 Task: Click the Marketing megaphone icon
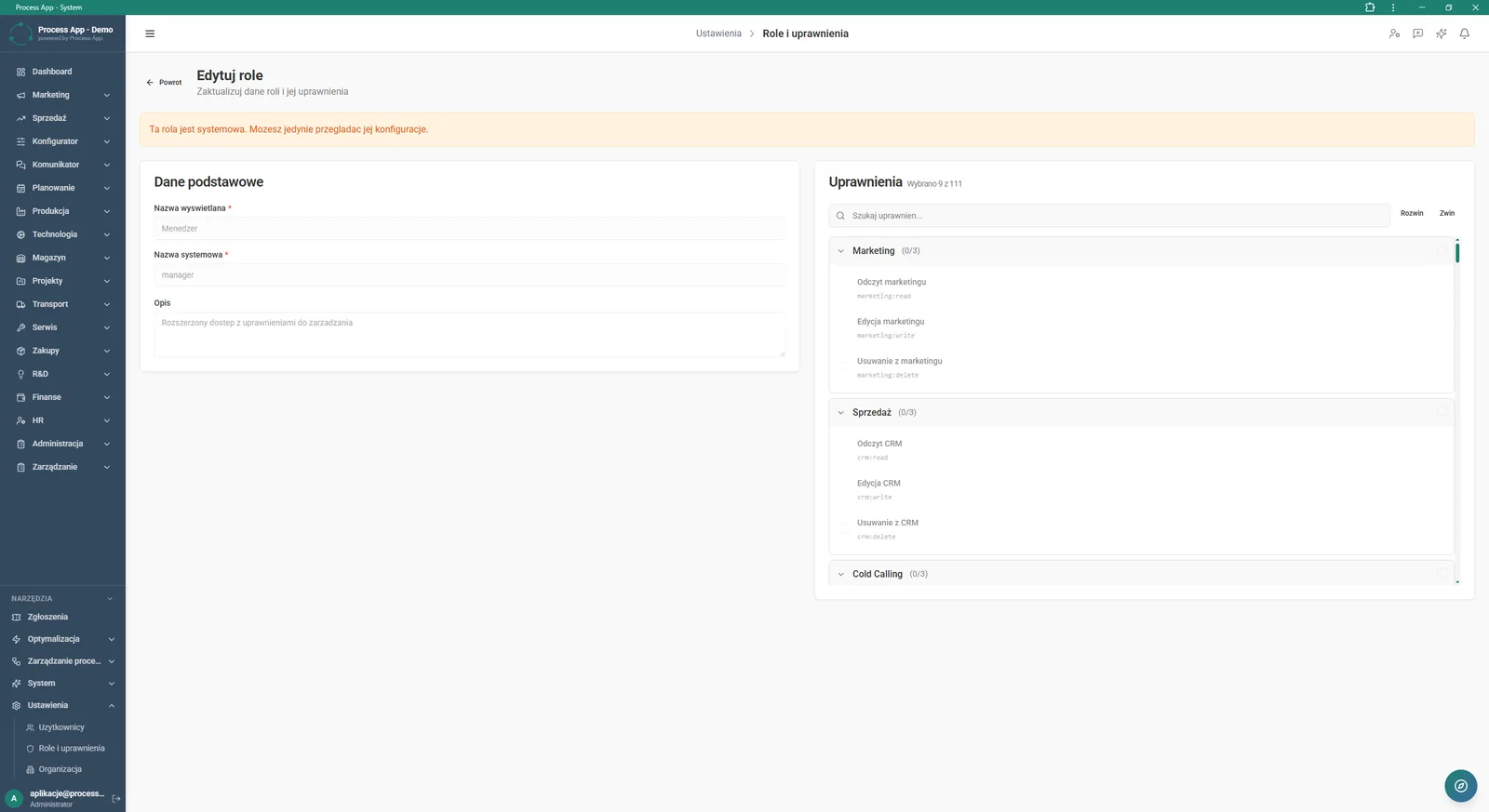click(x=20, y=95)
